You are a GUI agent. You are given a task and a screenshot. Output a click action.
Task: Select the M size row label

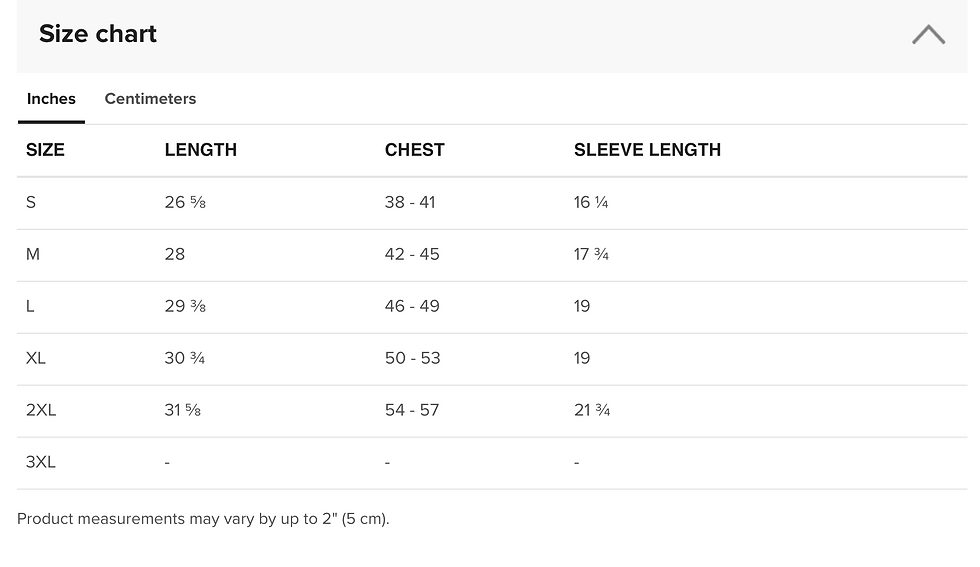coord(33,254)
